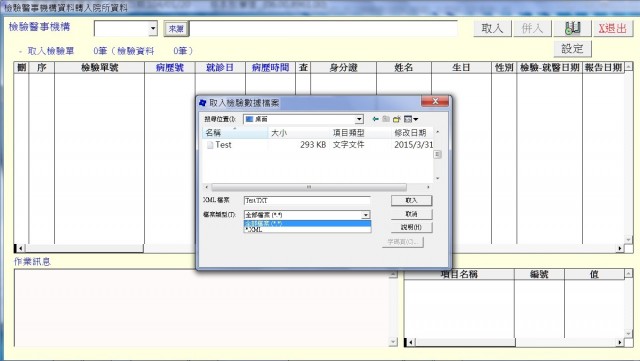Screen dimensions: 640x361
Task: Click the book icon button next to 併入
Action: click(x=572, y=28)
